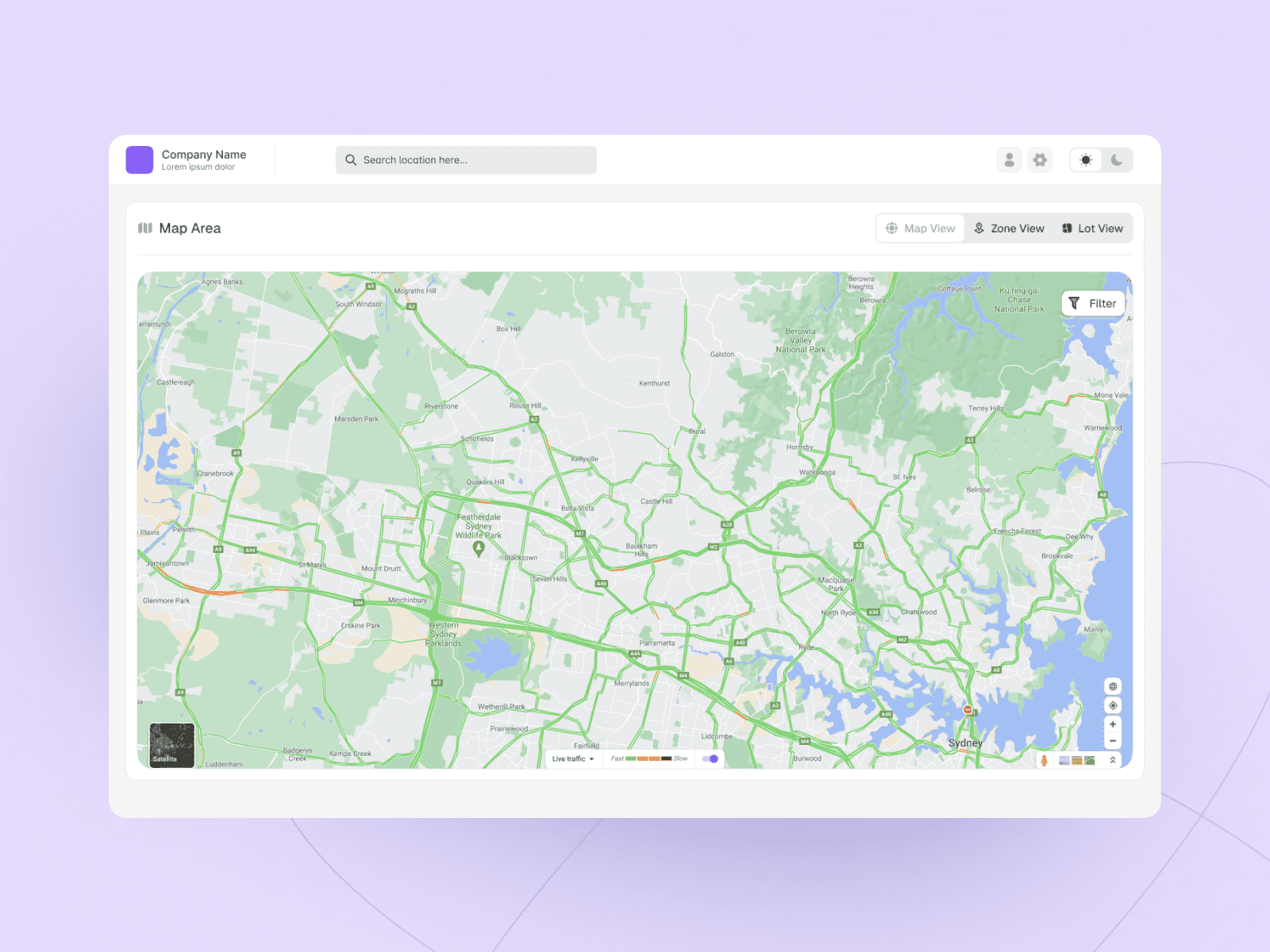1270x952 pixels.
Task: Click the locate-me target icon
Action: point(1113,705)
